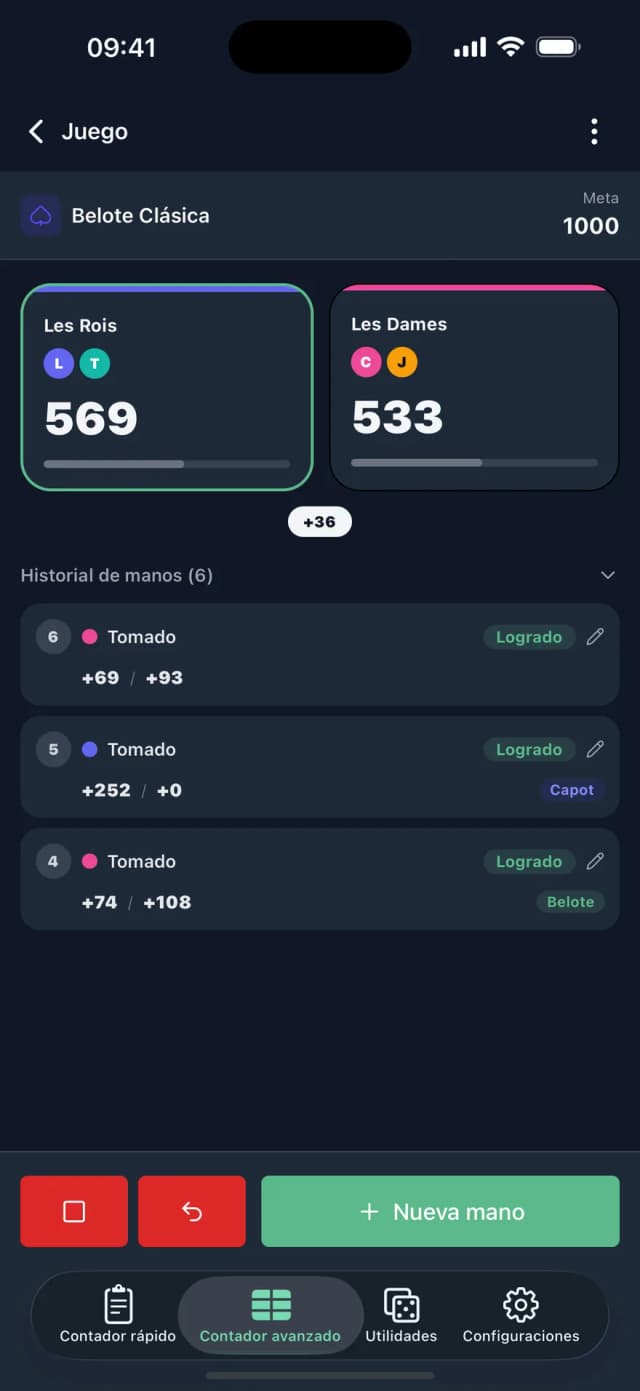Add a hand with Nueva mano
Screen dimensions: 640x1391
coord(440,1211)
